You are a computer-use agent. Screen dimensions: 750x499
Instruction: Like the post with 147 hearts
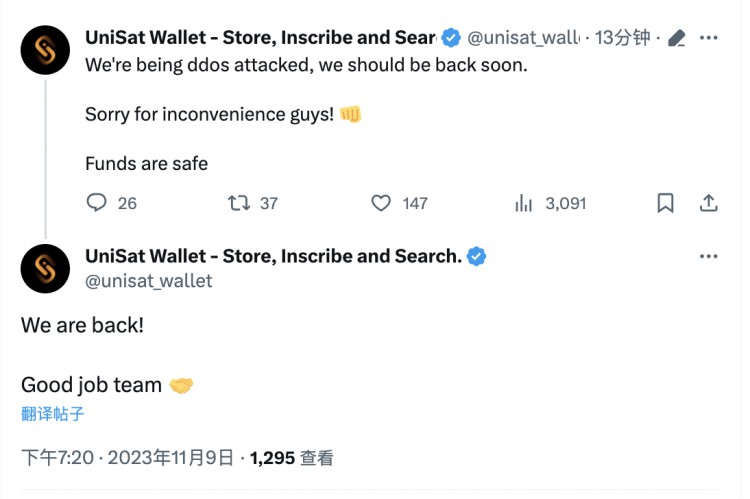(381, 203)
